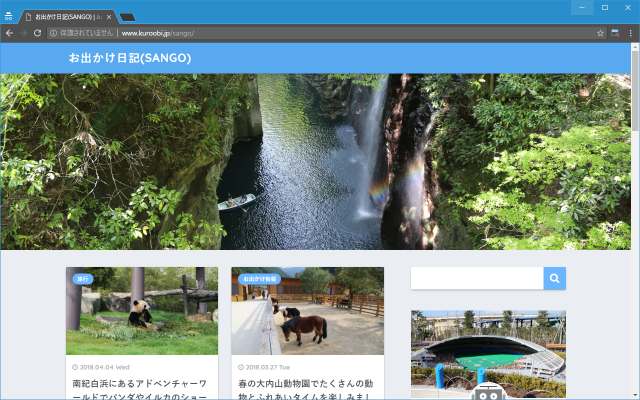Image resolution: width=640 pixels, height=400 pixels.
Task: Minimize the browser window
Action: pos(582,7)
